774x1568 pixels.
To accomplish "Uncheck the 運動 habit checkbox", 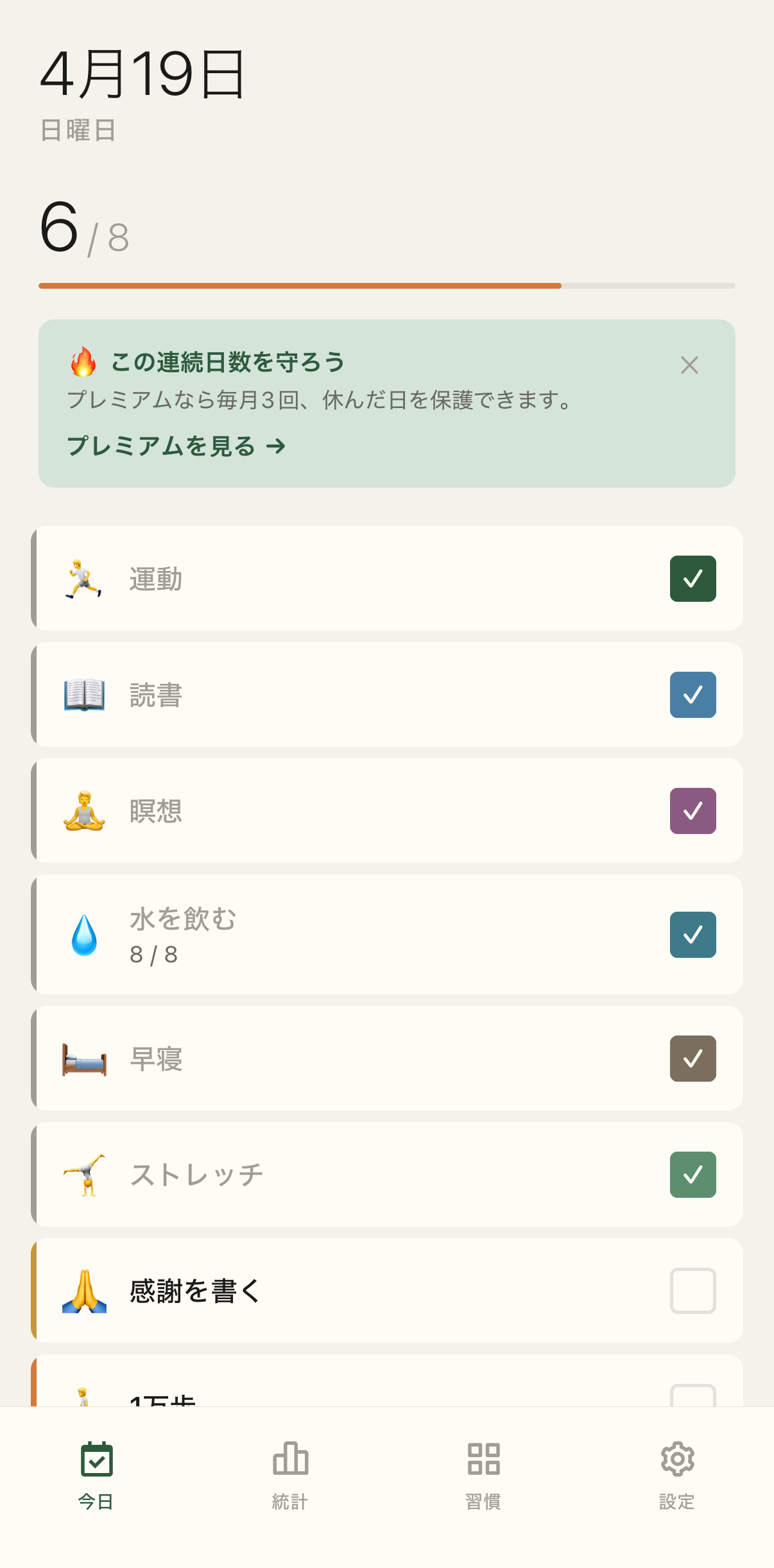I will click(692, 579).
